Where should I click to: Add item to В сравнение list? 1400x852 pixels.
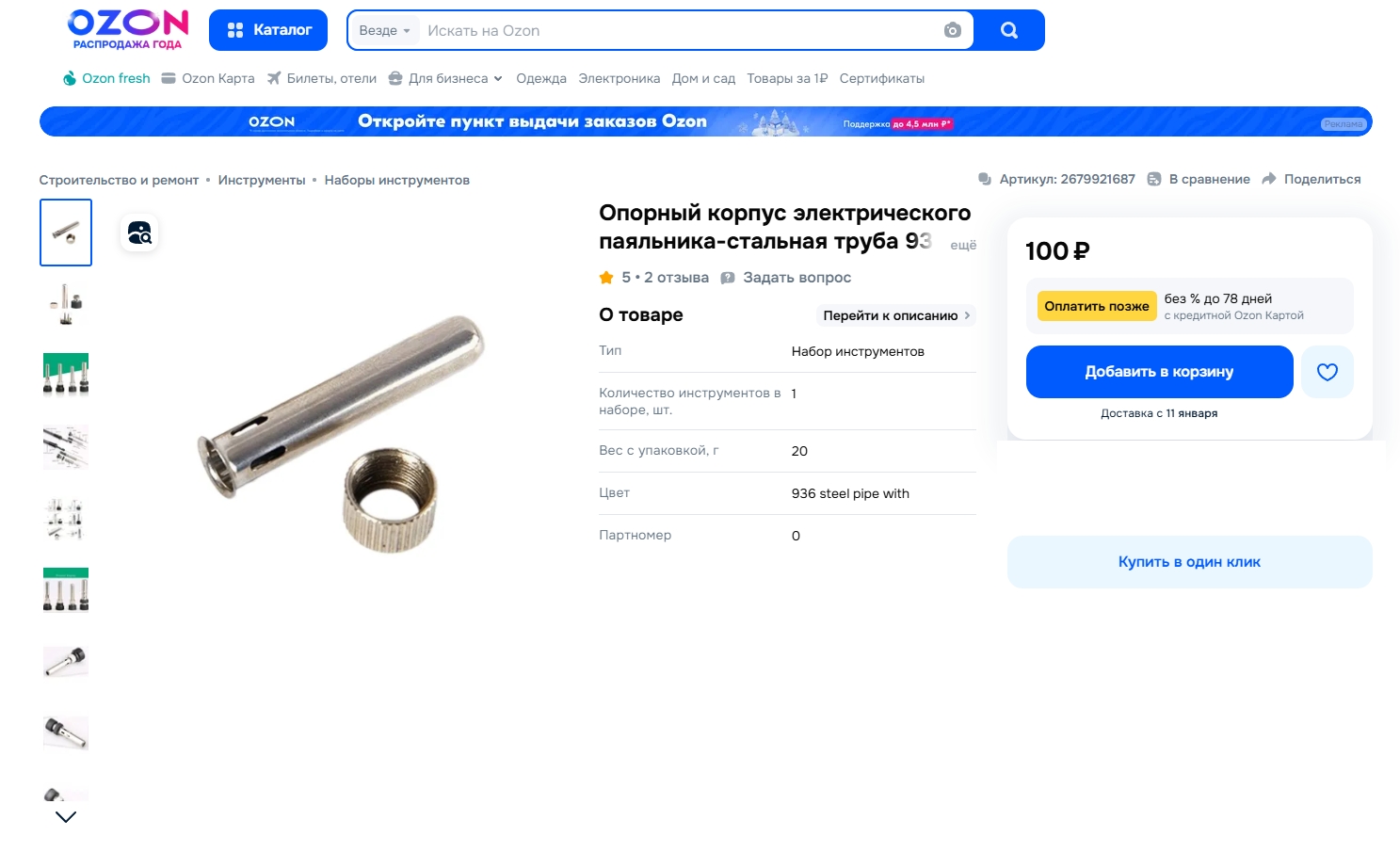1199,179
